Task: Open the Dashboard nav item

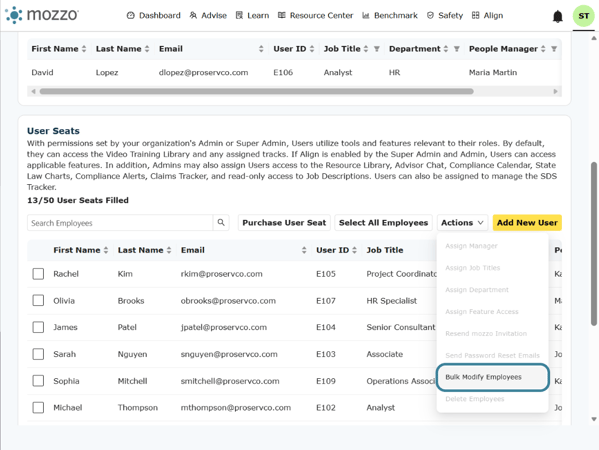Action: click(x=154, y=16)
